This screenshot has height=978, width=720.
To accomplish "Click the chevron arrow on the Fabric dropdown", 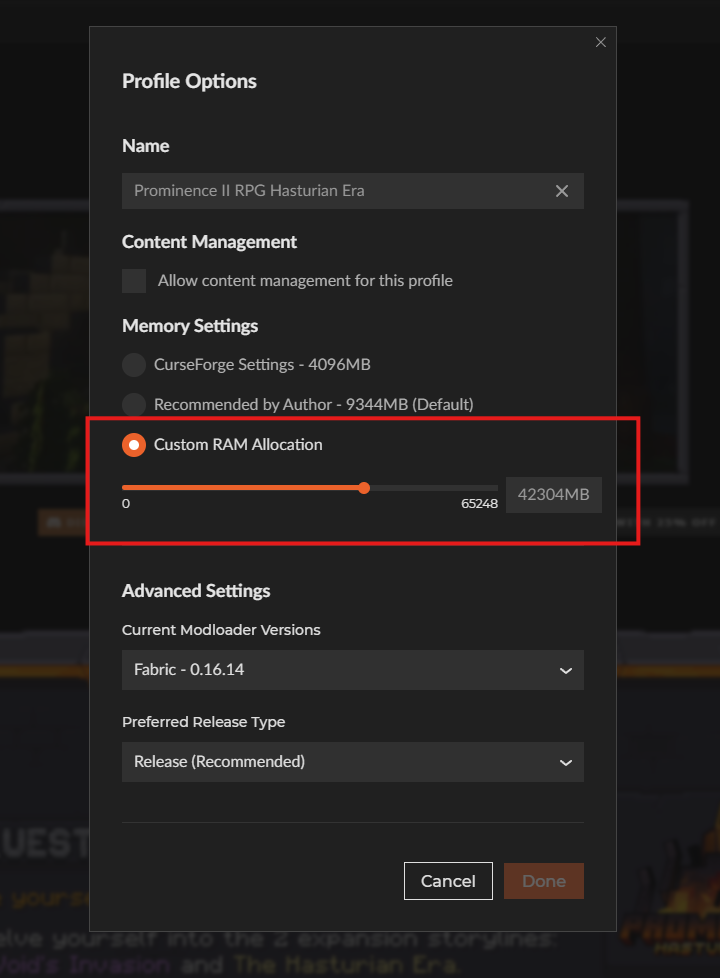I will tap(565, 670).
